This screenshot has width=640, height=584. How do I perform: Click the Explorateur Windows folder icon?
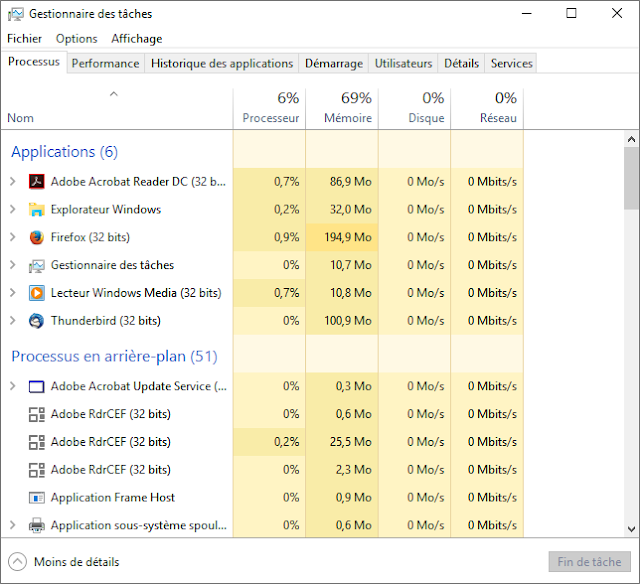(37, 209)
